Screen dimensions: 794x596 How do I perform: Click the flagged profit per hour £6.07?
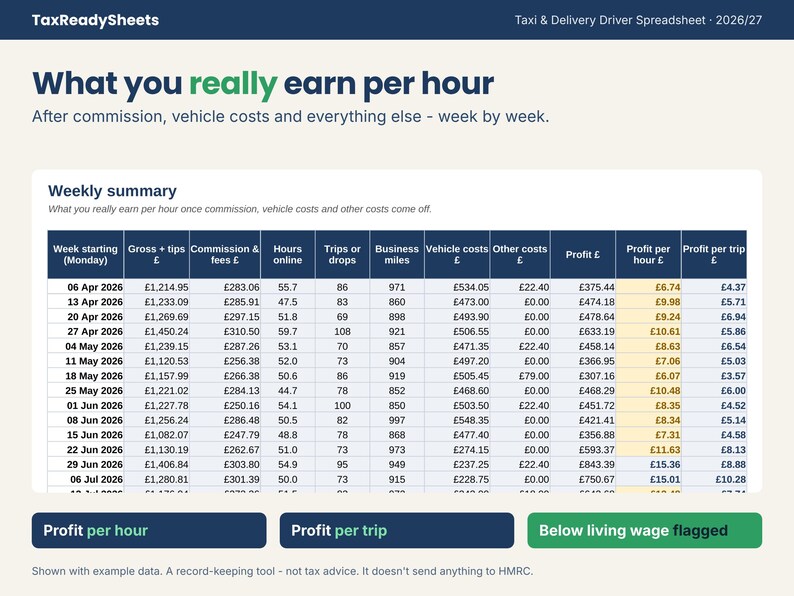tap(648, 376)
